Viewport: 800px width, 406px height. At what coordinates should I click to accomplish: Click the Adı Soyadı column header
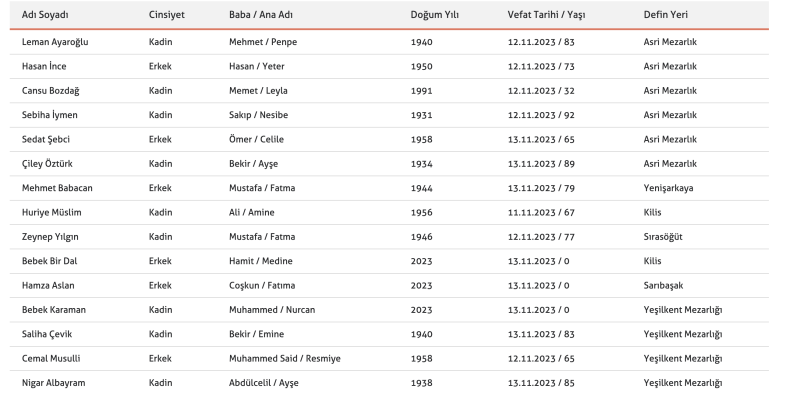(x=45, y=15)
